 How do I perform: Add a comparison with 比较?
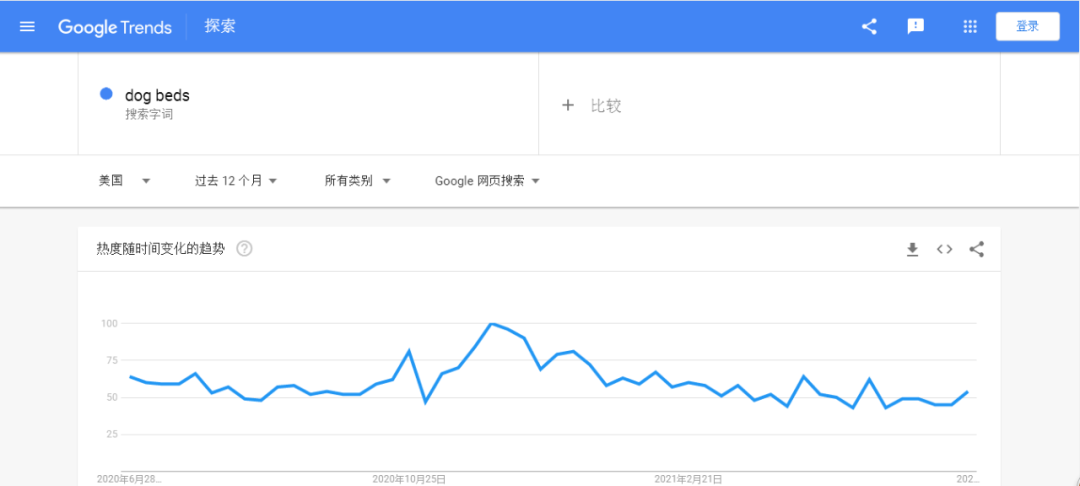606,105
